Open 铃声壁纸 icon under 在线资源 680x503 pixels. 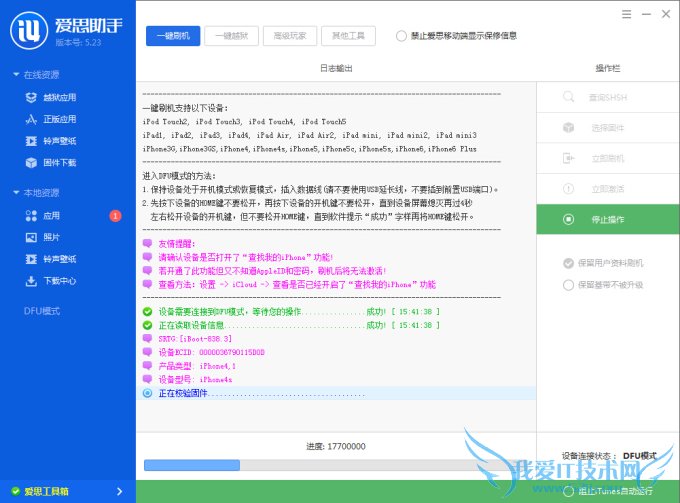31,141
